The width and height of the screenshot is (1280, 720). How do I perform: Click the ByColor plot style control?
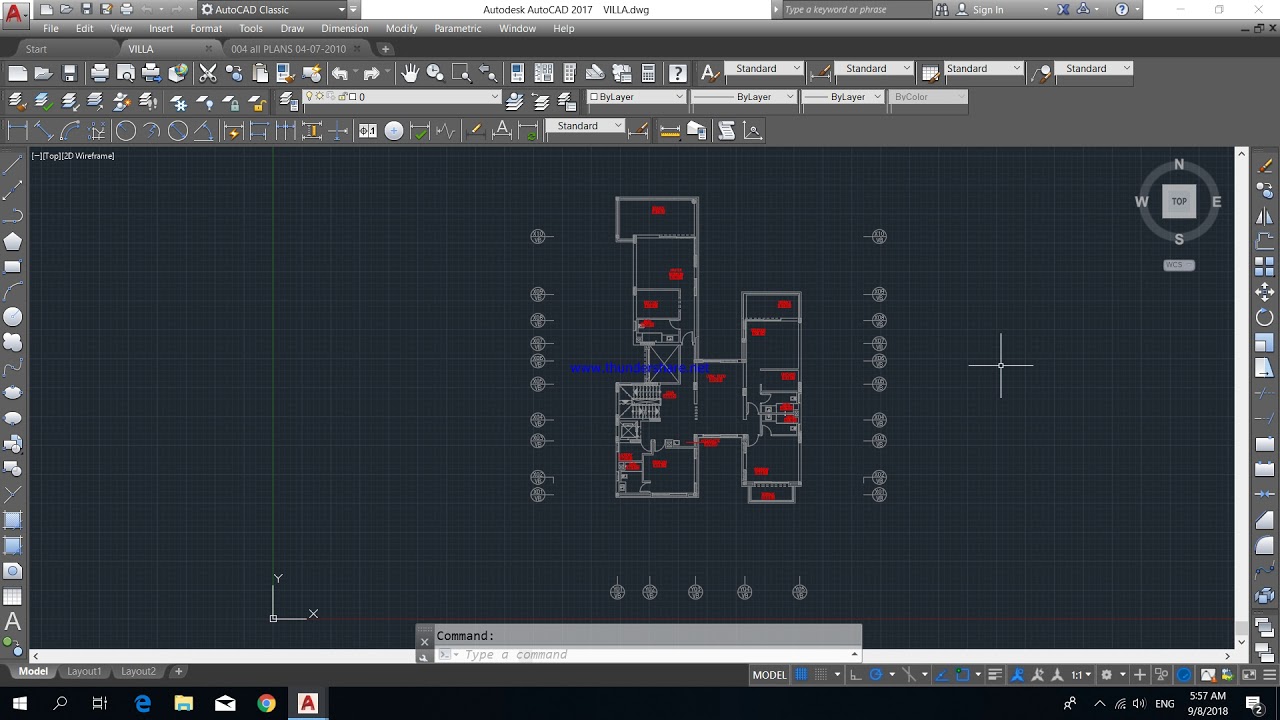click(928, 97)
